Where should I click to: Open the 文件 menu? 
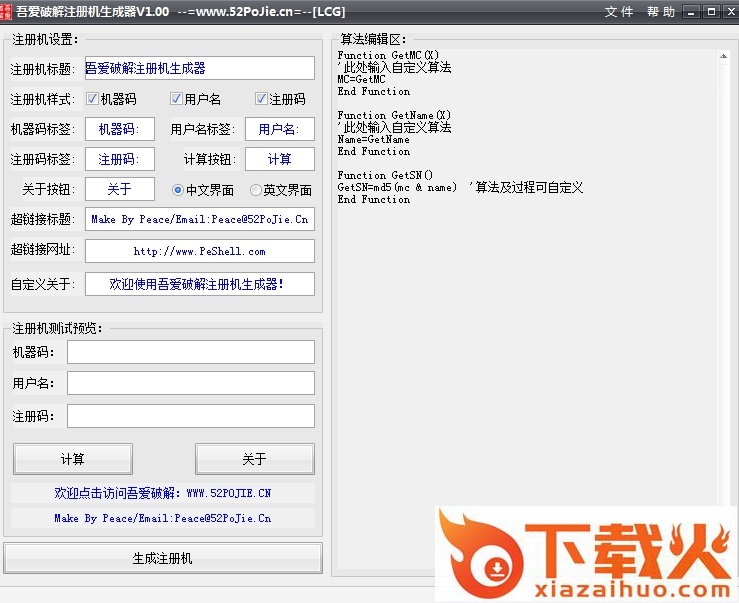[x=619, y=12]
